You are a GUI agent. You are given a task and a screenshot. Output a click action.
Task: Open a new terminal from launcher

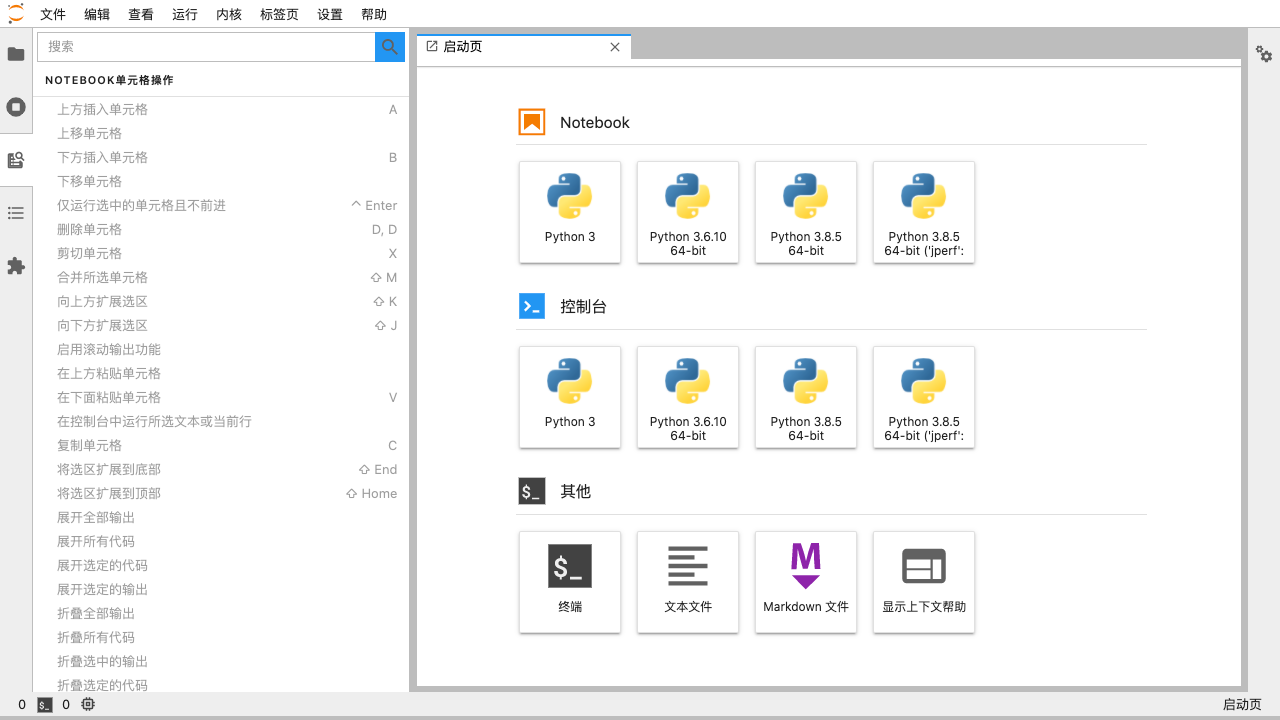570,582
